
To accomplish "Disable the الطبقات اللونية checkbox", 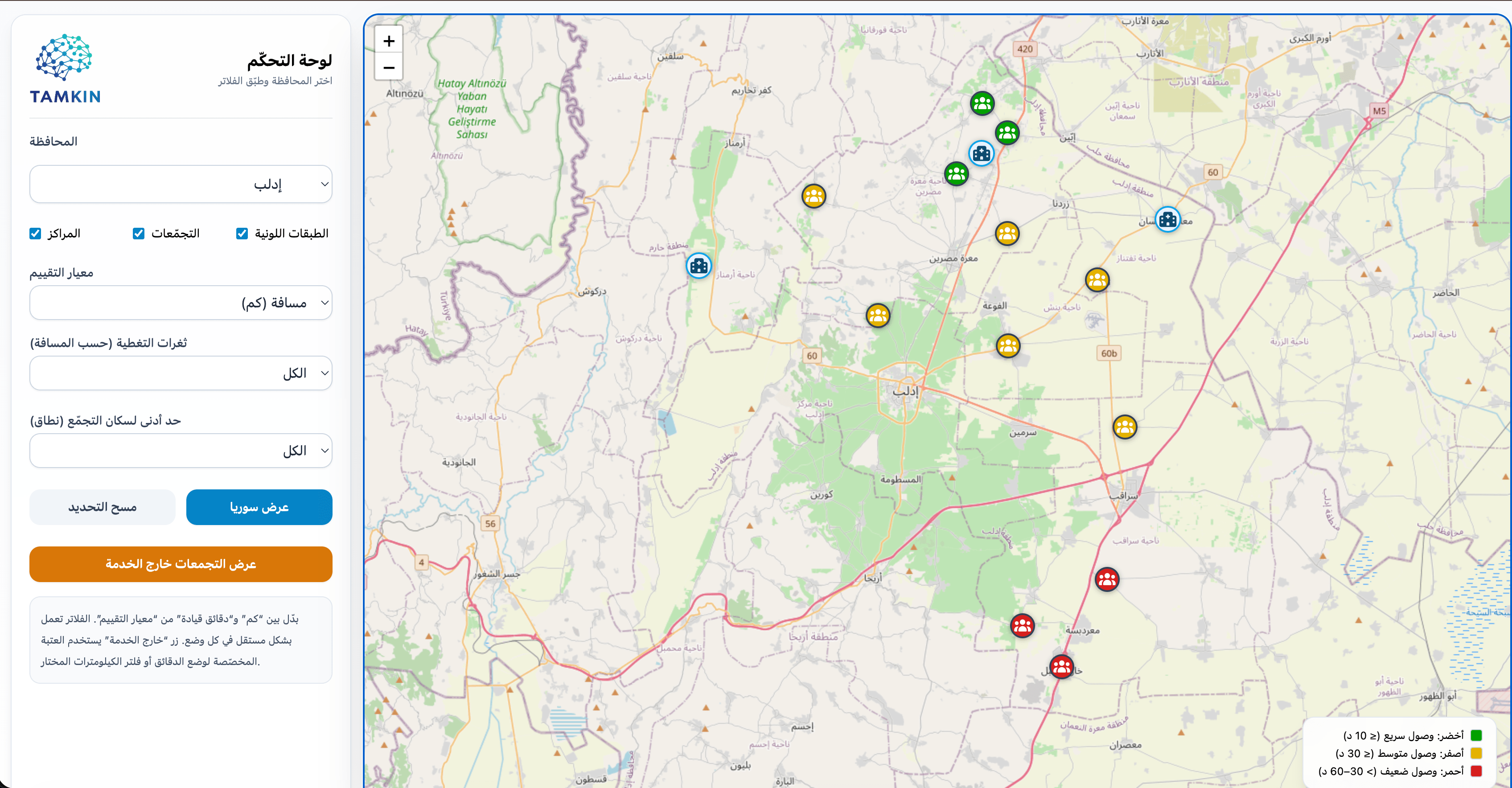I will [242, 234].
